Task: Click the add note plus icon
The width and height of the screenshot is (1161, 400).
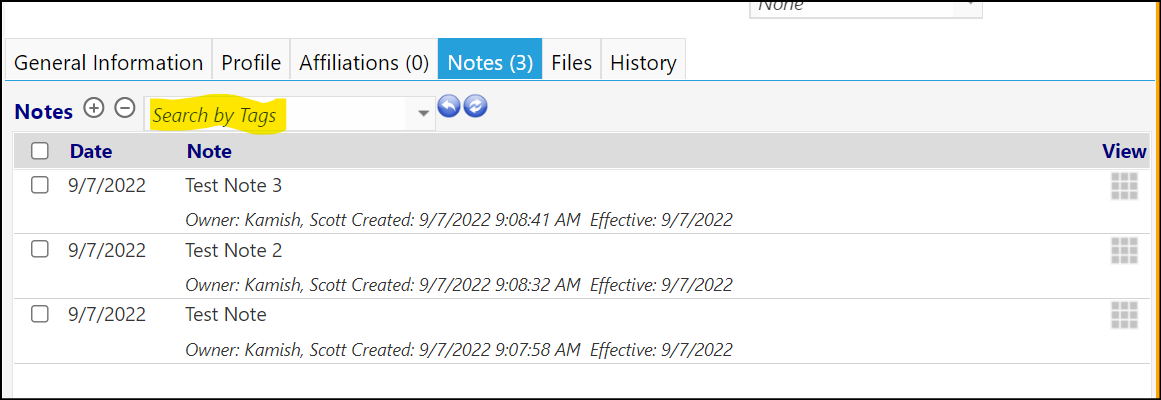Action: 93,108
